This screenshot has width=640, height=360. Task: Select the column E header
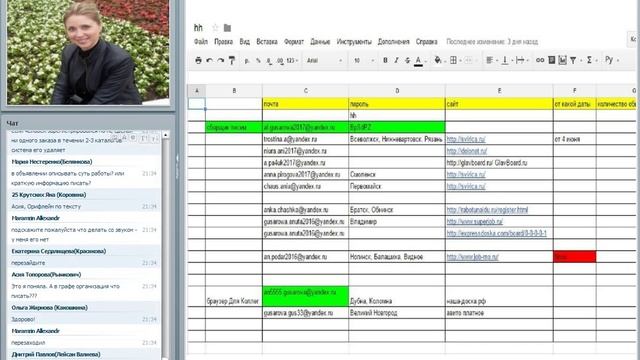[499, 91]
